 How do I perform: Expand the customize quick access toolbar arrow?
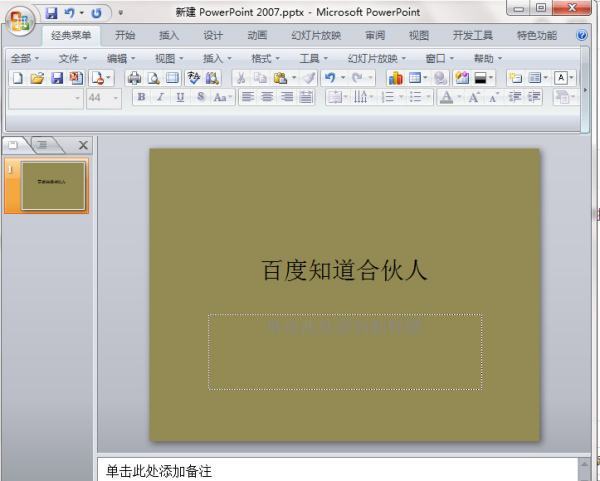click(x=121, y=13)
